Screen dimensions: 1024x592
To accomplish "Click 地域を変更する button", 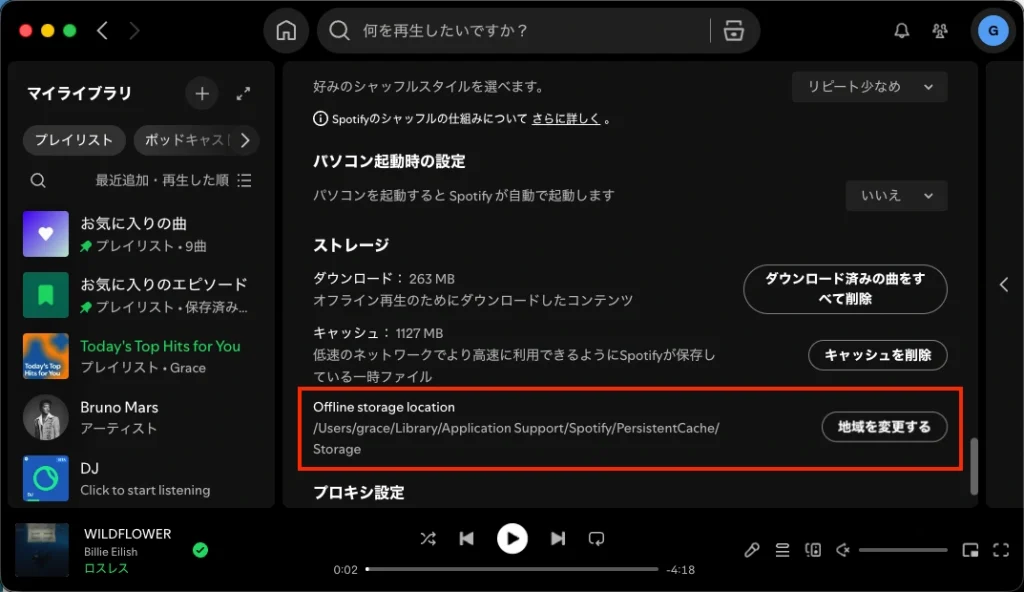I will click(x=884, y=427).
